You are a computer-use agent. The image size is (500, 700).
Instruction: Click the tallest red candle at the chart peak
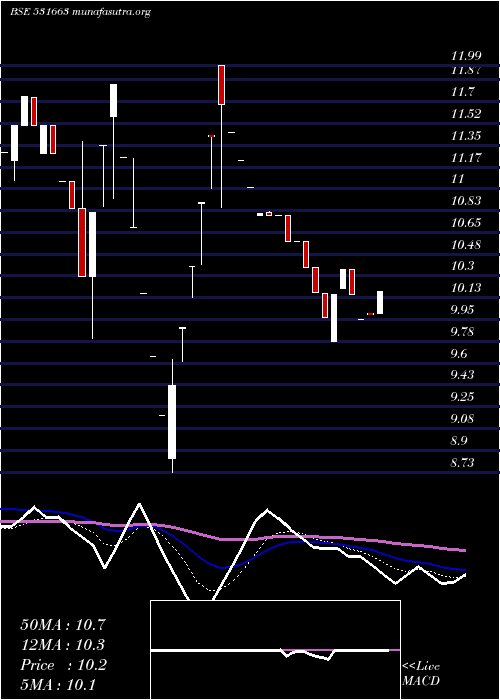click(221, 85)
